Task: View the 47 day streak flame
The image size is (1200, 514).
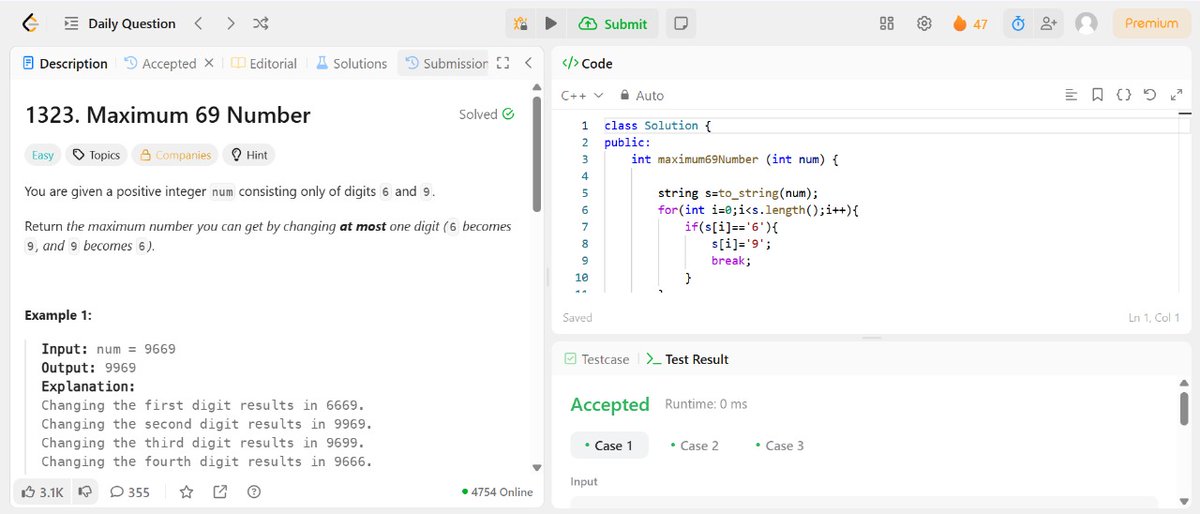Action: (x=970, y=23)
